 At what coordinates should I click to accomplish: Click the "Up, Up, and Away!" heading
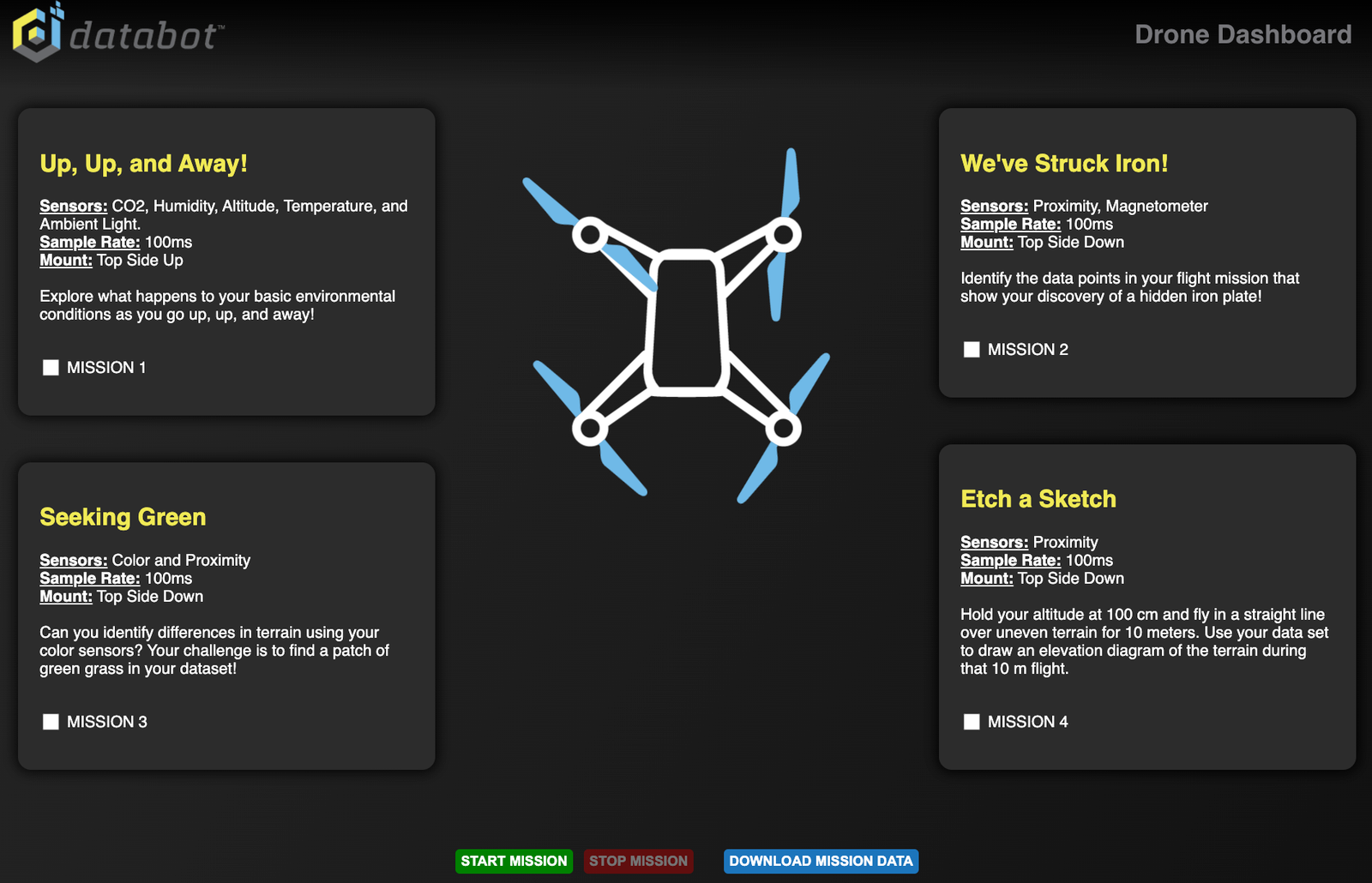pos(143,164)
